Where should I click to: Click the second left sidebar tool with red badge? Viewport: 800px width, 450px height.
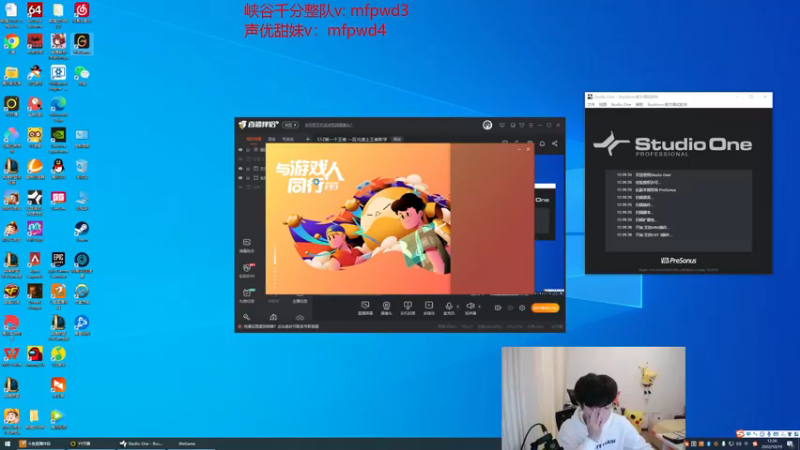247,270
